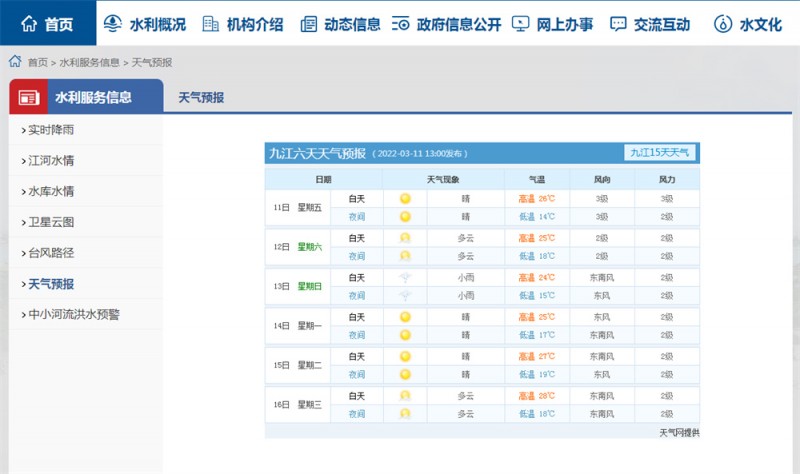Click sunny icon for 15日 夜间

pyautogui.click(x=405, y=374)
